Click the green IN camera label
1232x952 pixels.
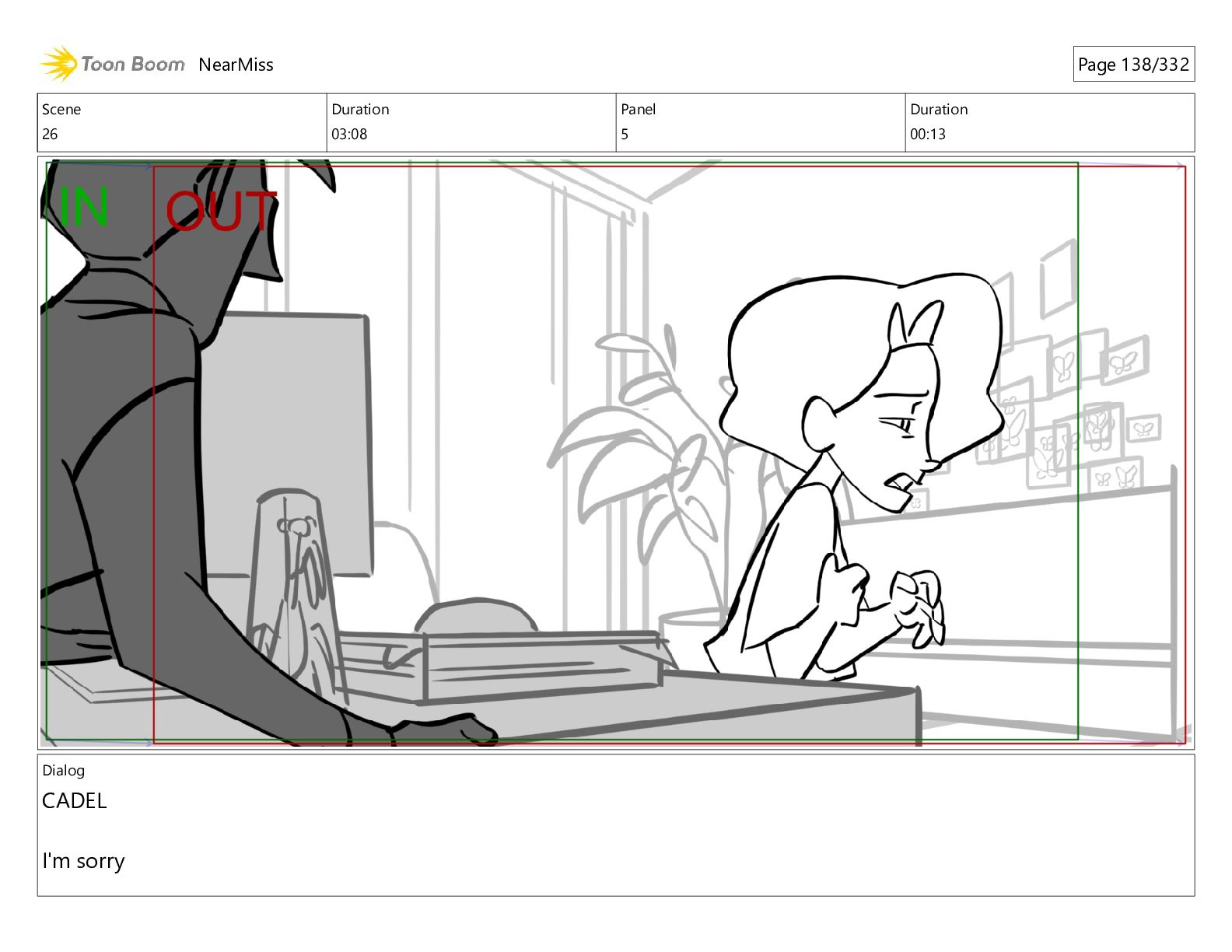point(83,207)
